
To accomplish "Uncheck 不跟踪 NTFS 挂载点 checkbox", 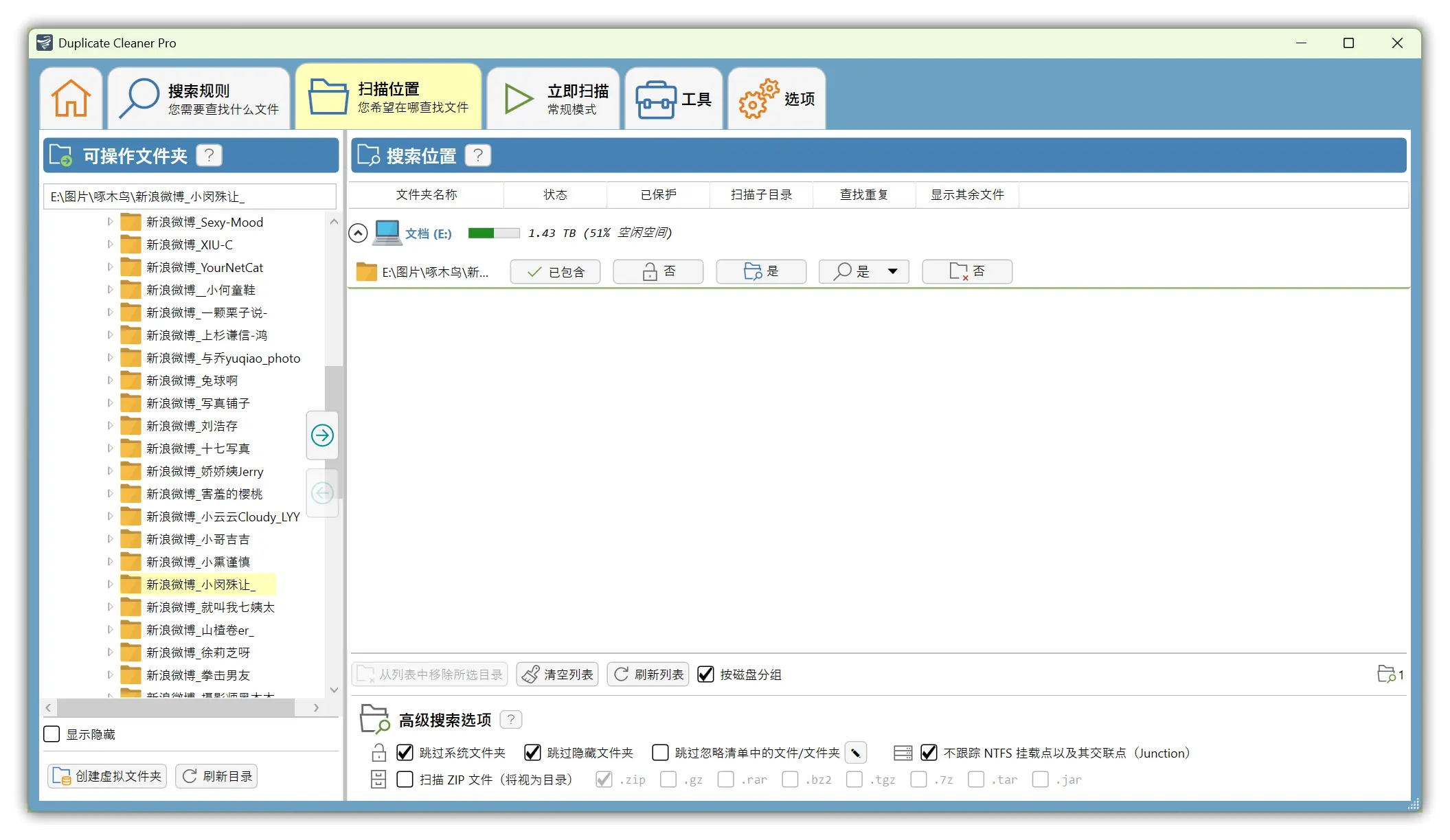I will [929, 753].
